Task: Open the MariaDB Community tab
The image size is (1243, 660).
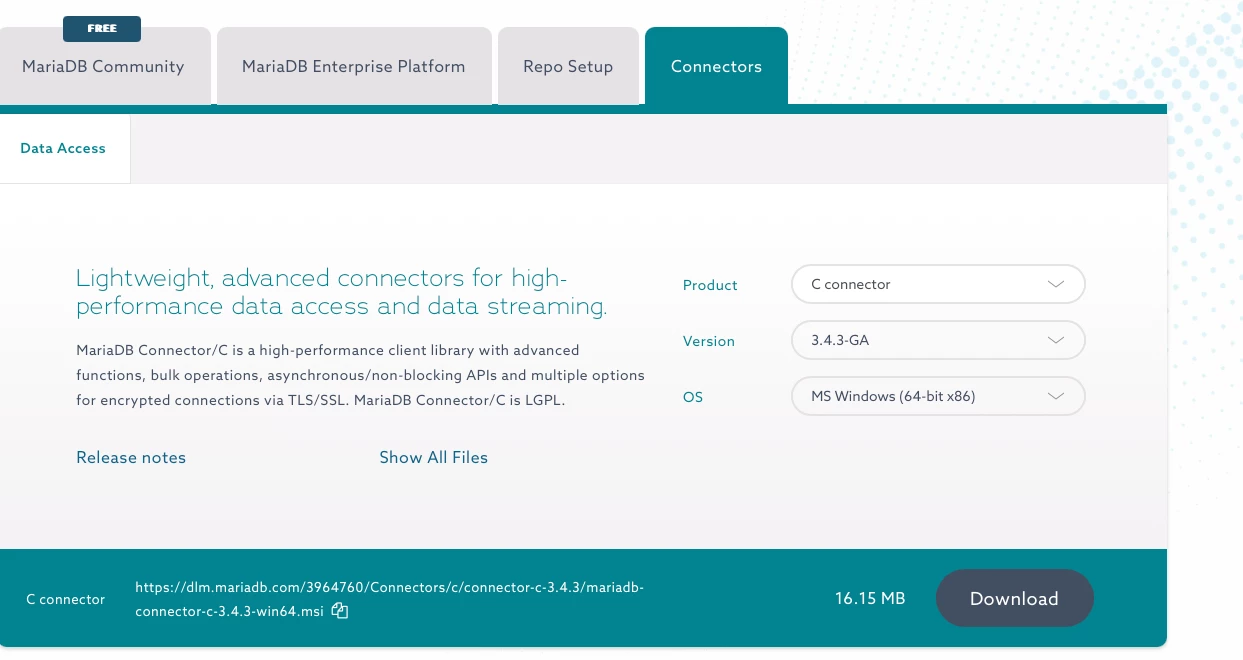Action: [105, 66]
